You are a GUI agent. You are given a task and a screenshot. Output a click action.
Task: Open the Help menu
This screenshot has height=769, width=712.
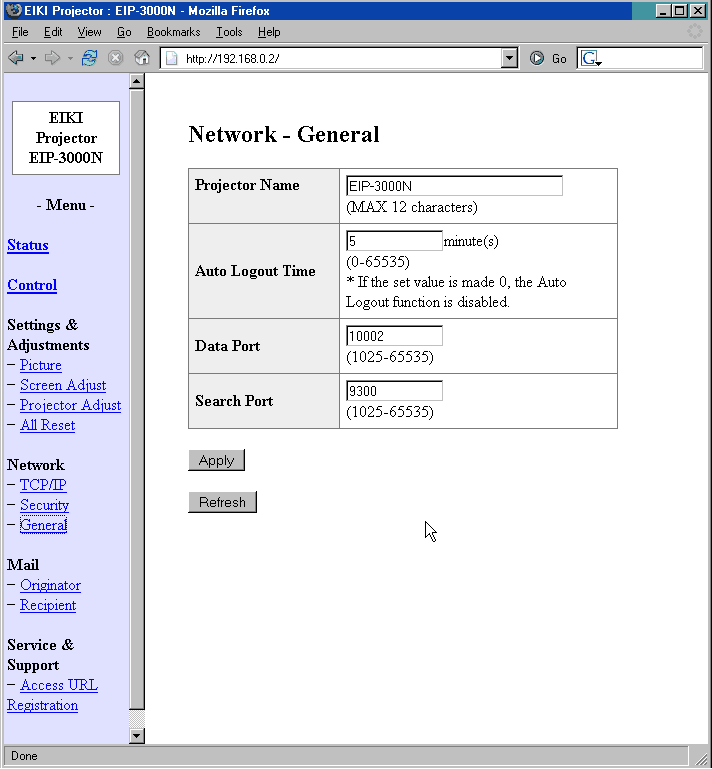pyautogui.click(x=269, y=32)
